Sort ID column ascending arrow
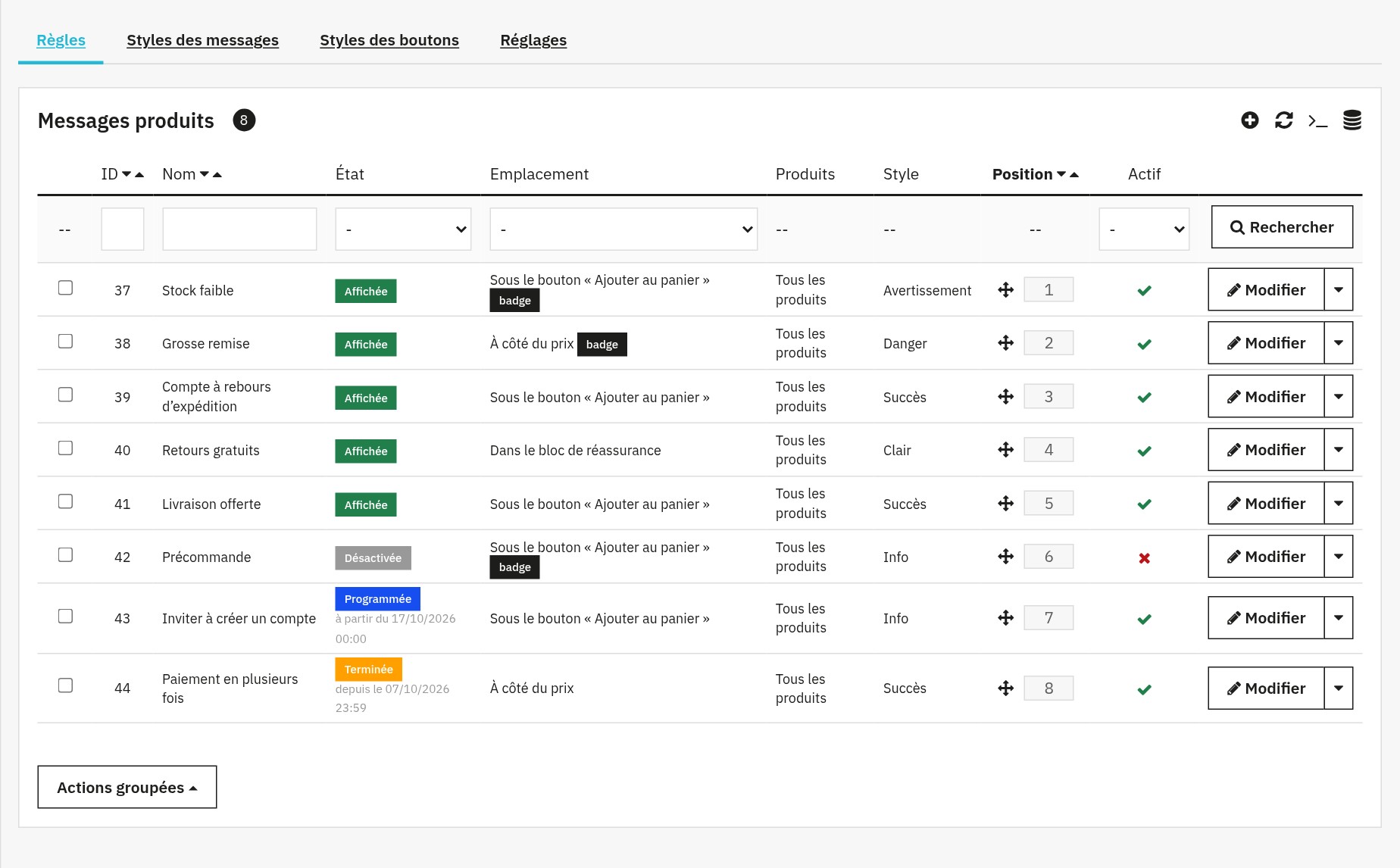 [x=139, y=174]
